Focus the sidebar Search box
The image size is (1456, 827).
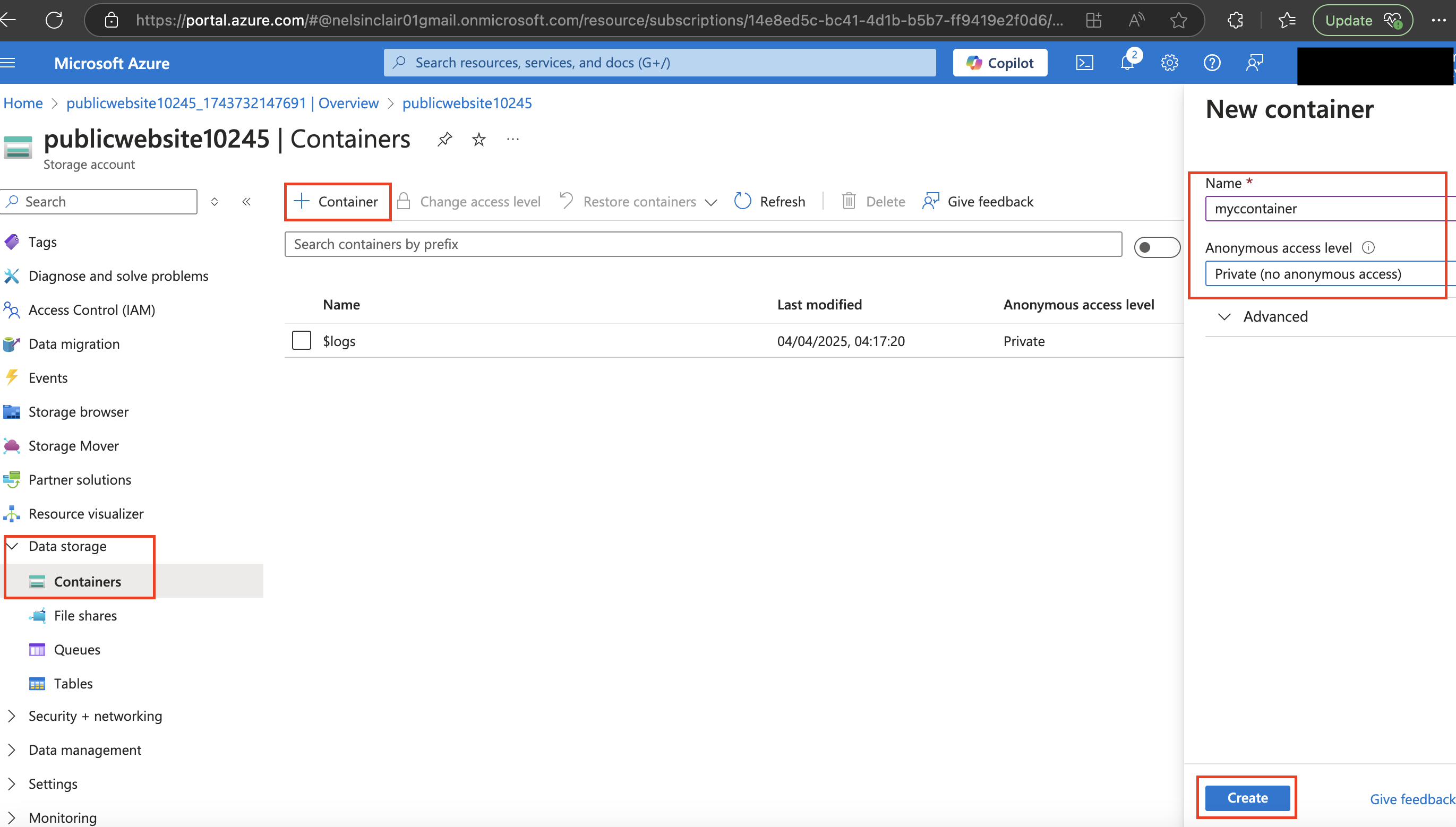coord(100,202)
